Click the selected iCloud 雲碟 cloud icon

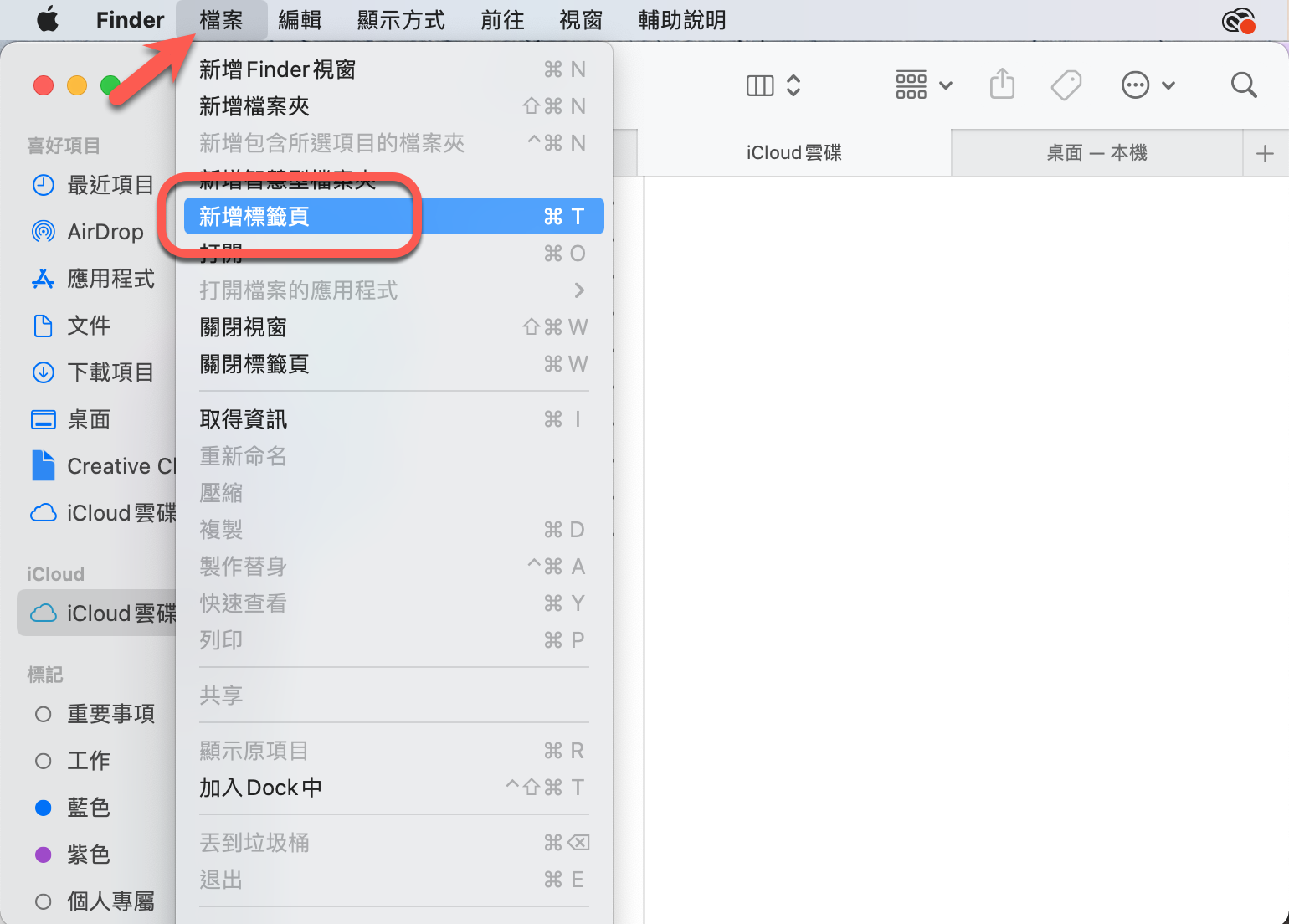[43, 613]
